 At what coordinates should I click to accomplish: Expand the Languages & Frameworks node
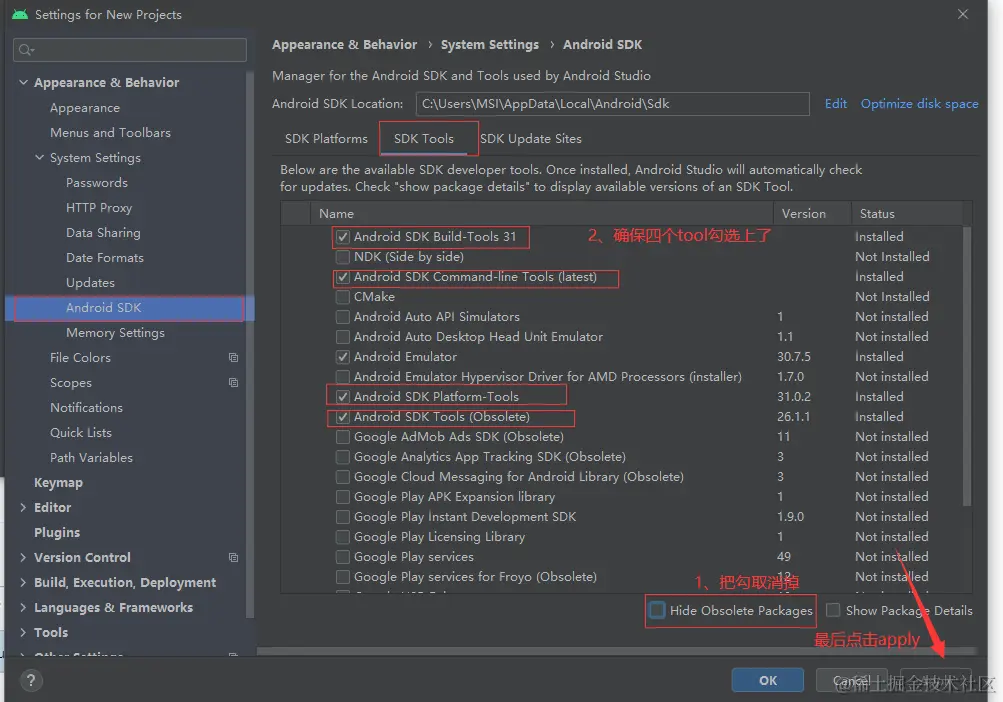tap(24, 607)
